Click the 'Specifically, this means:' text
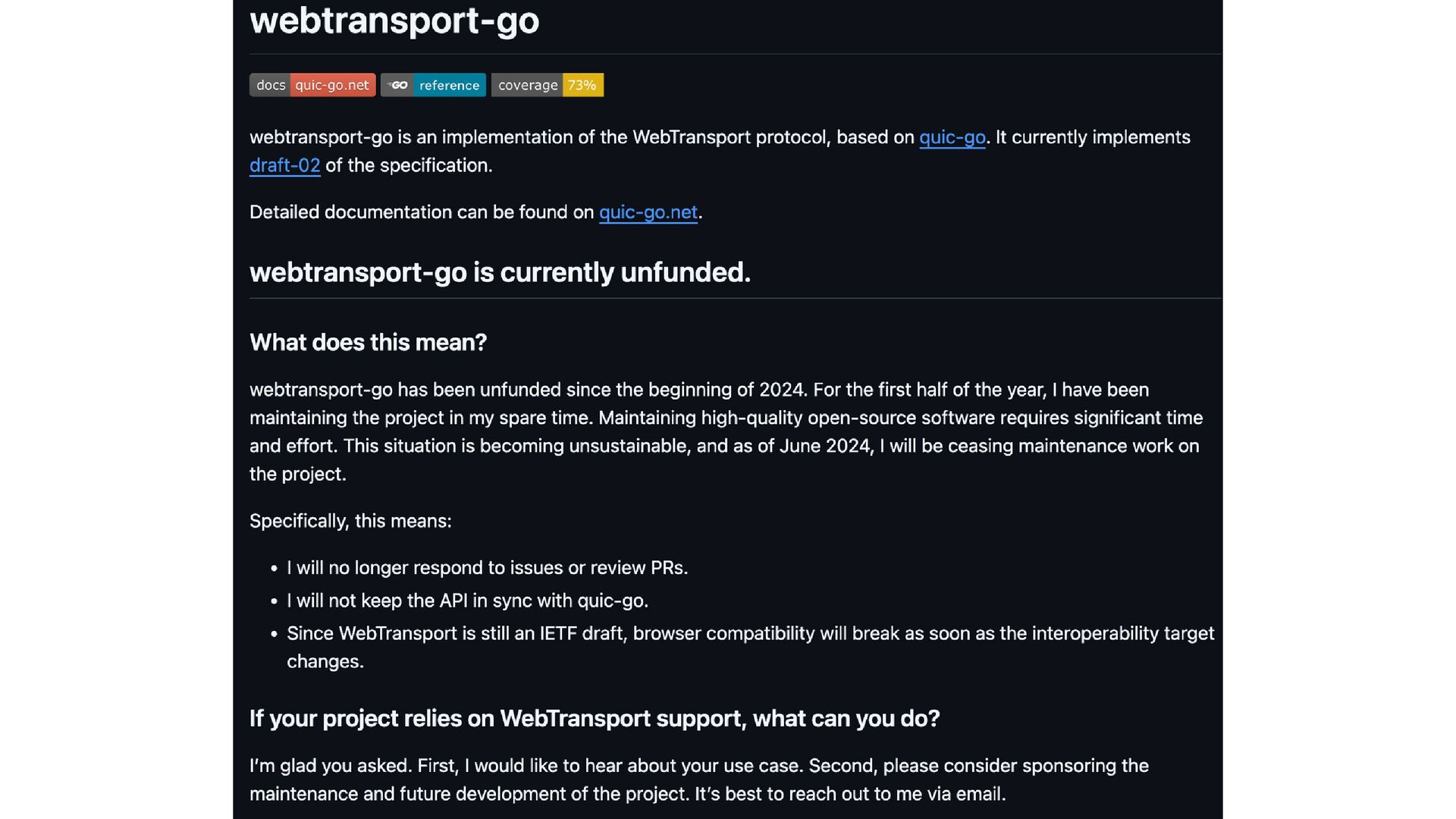 coord(350,521)
